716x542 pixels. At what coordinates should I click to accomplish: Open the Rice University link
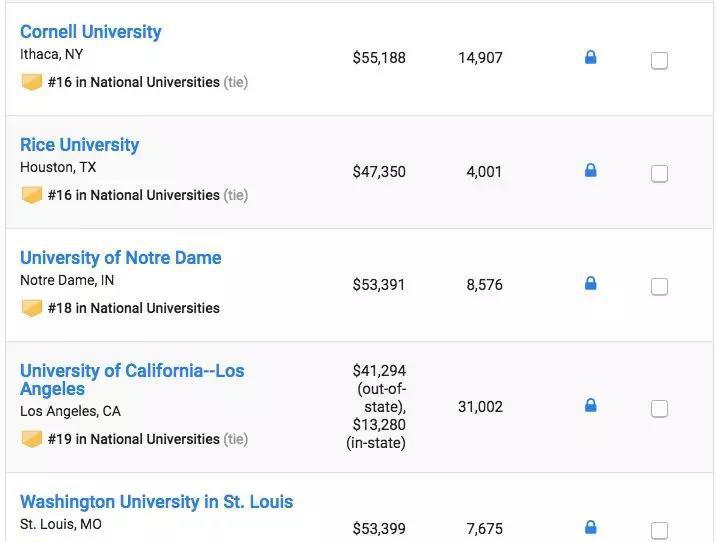(79, 145)
